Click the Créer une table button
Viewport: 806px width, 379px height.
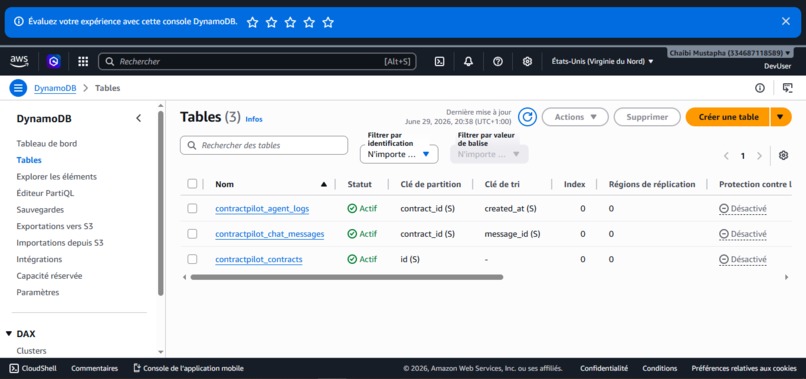tap(728, 117)
